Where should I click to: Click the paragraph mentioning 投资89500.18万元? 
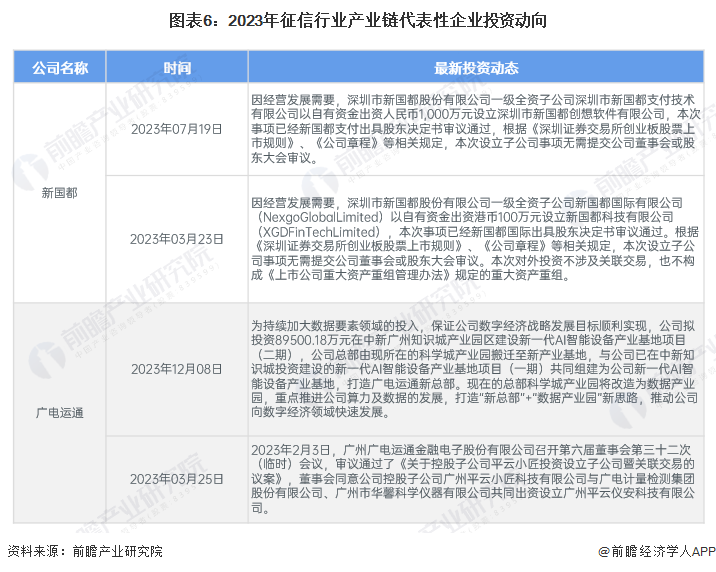click(475, 369)
